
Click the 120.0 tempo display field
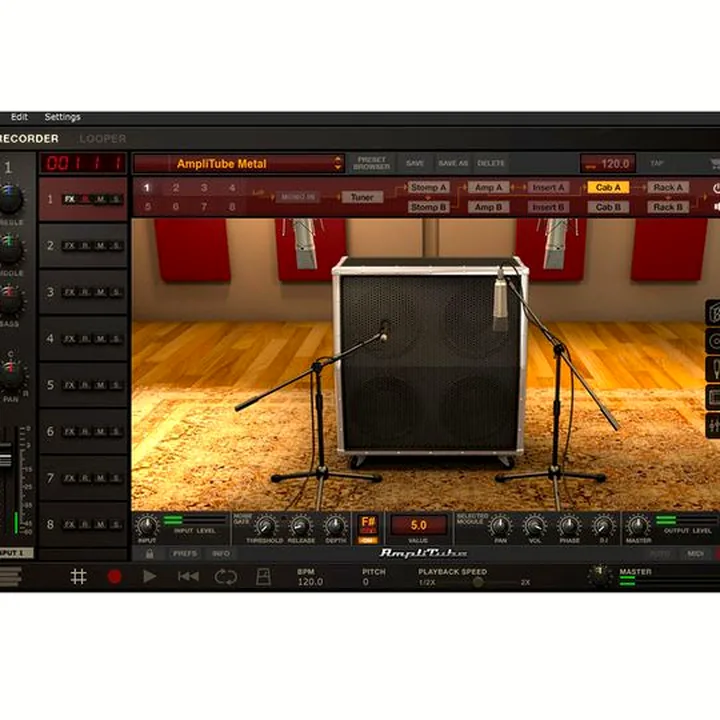608,164
